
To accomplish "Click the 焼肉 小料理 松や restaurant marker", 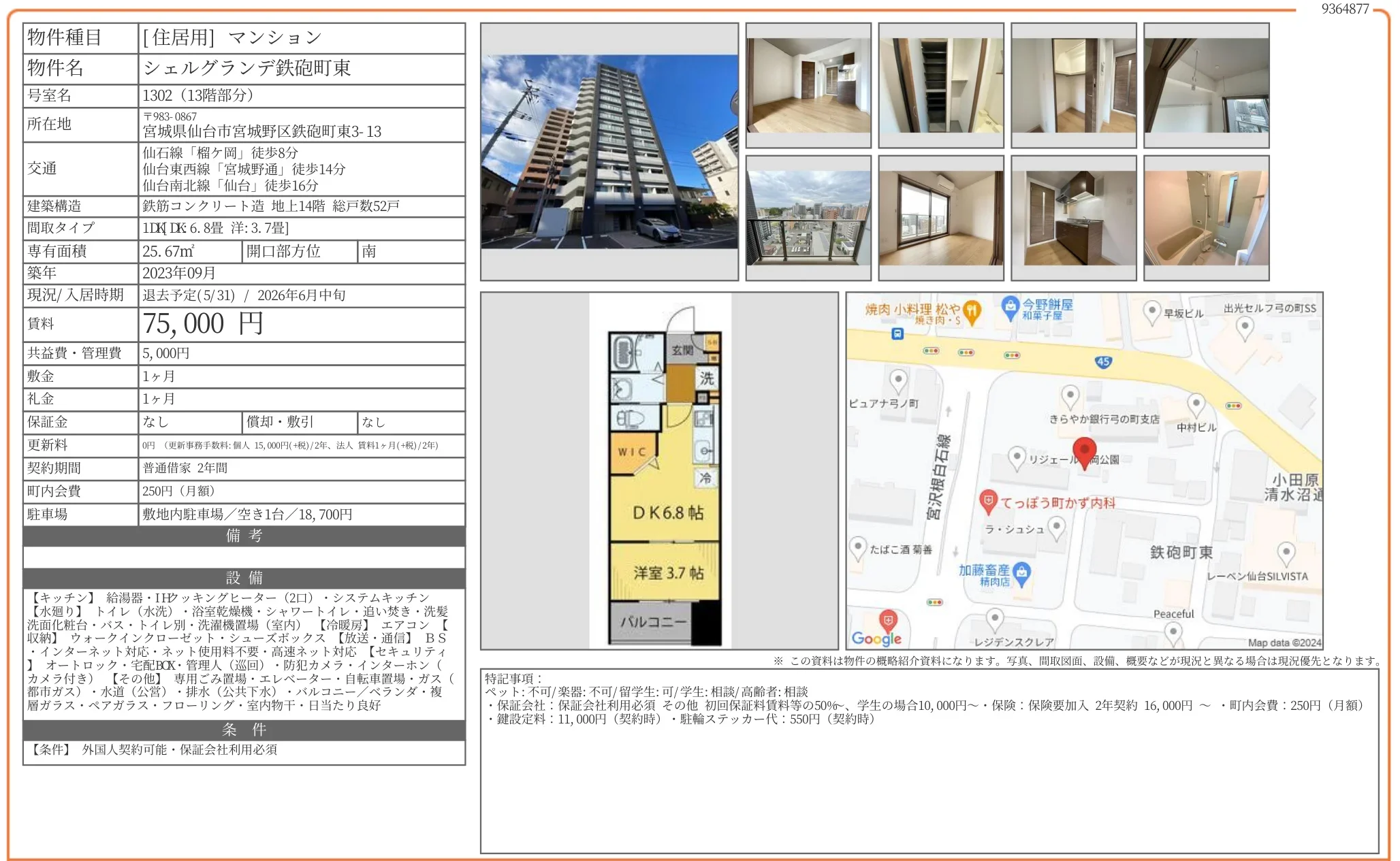I will click(x=972, y=312).
